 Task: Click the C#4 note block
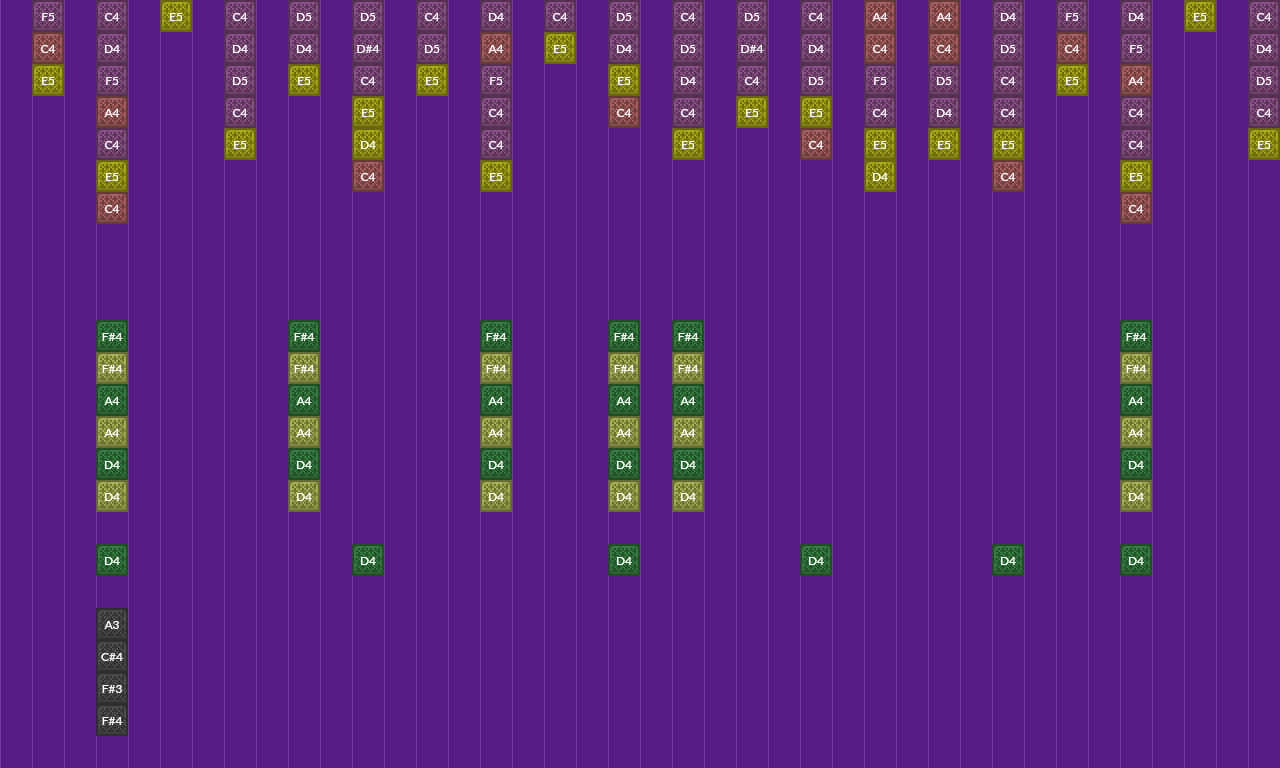(111, 656)
